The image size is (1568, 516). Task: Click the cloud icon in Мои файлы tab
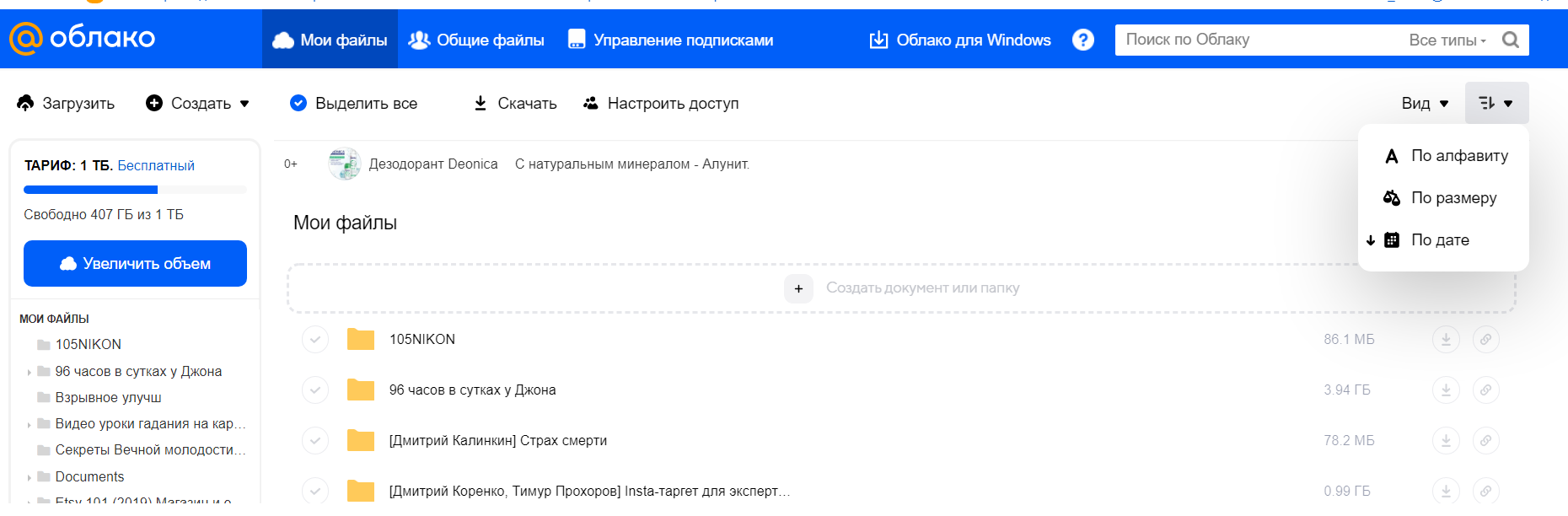point(283,40)
